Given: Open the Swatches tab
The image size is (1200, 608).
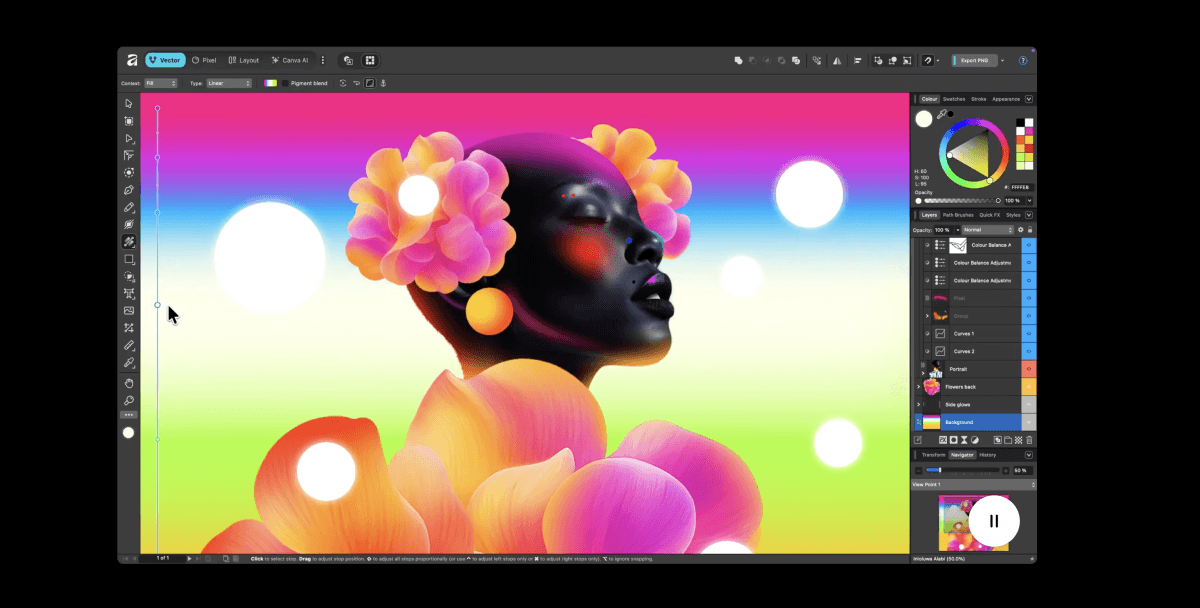Looking at the screenshot, I should [954, 99].
